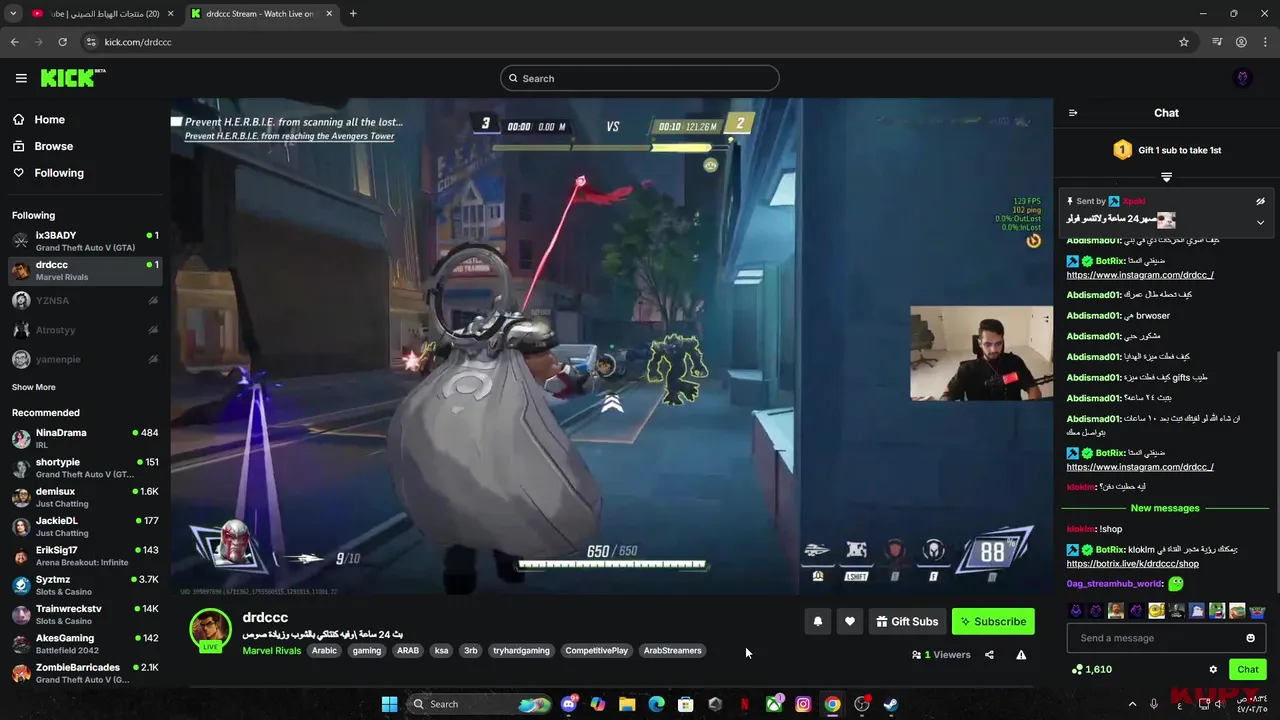Go back in browser history
The height and width of the screenshot is (720, 1280).
point(14,42)
